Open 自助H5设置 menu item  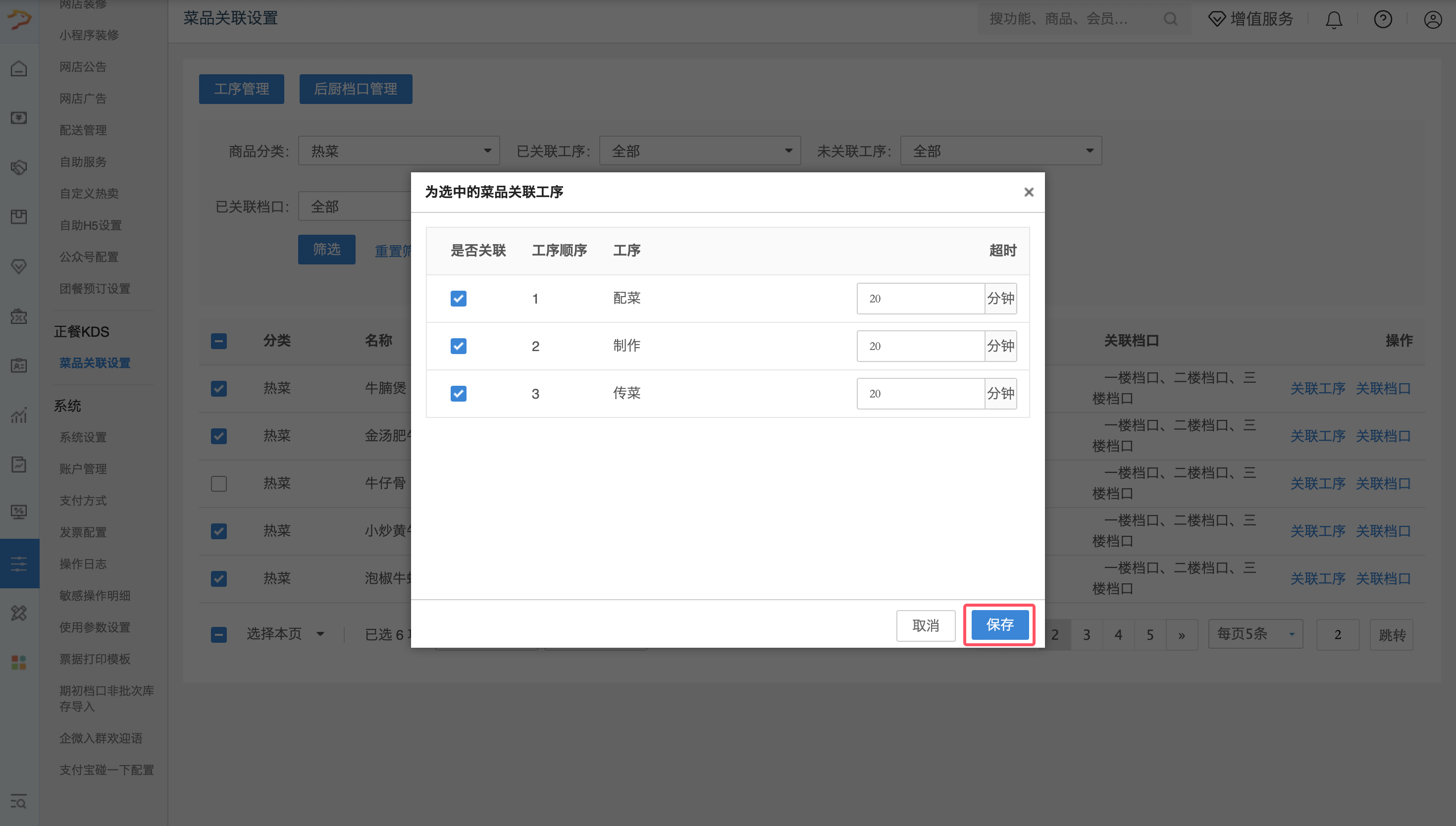coord(91,225)
